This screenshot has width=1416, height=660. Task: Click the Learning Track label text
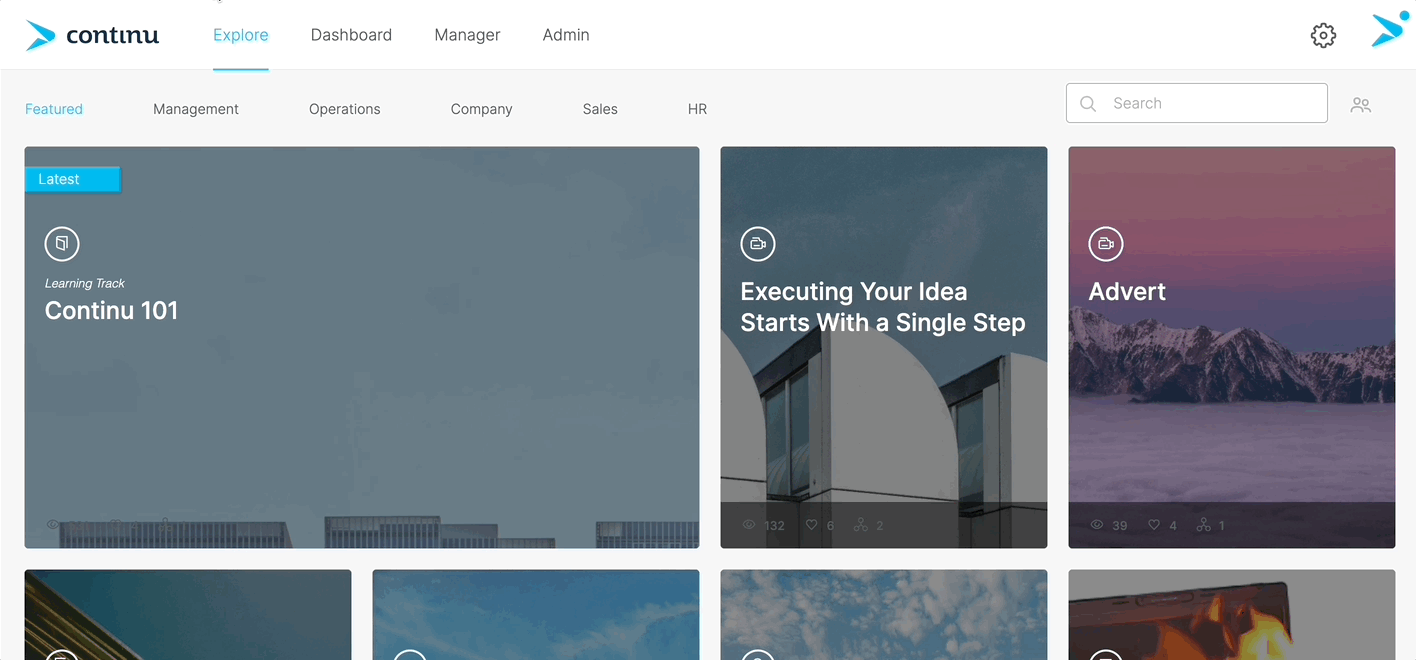coord(85,284)
